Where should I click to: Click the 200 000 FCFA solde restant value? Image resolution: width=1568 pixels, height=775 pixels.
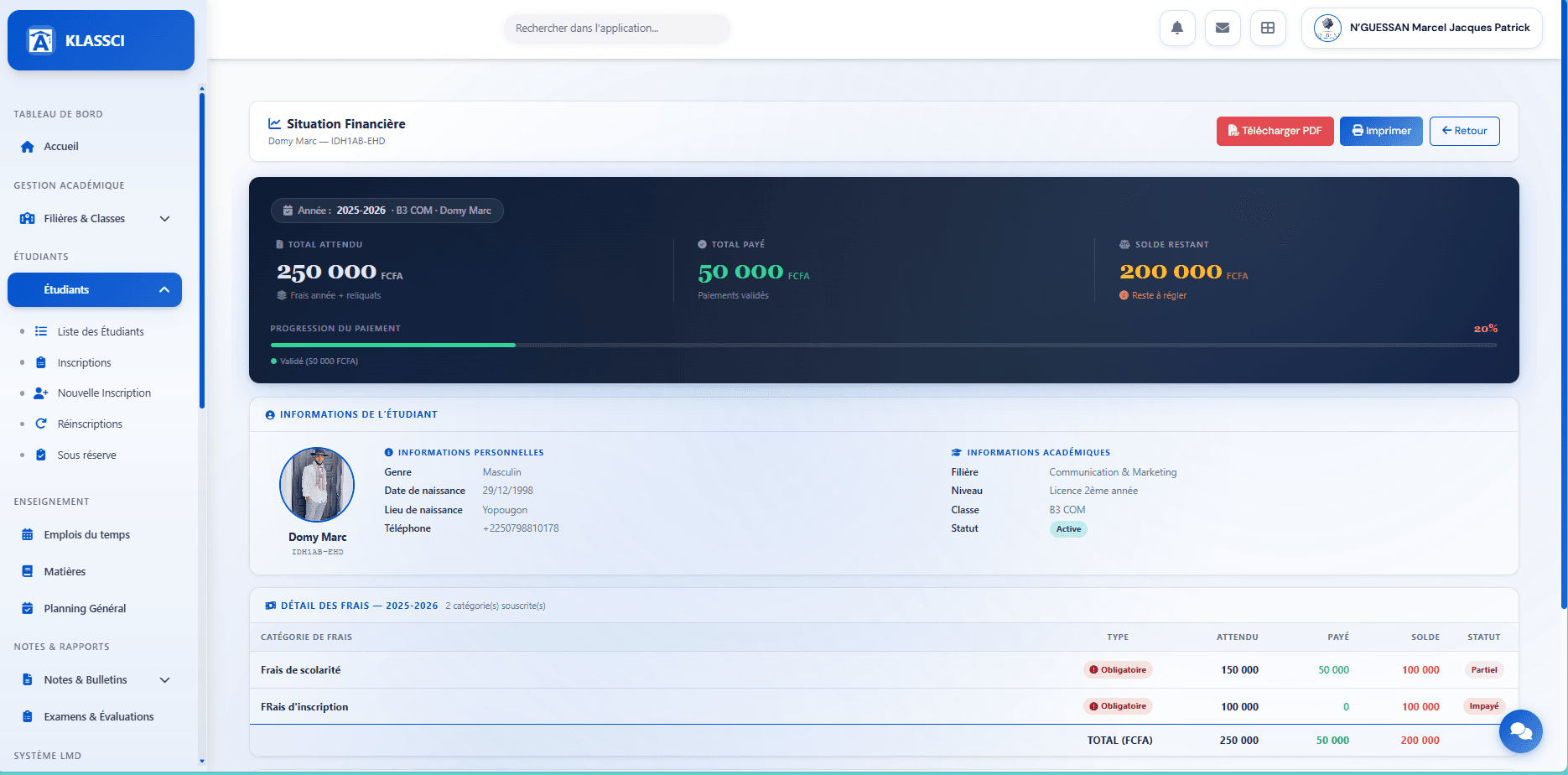click(x=1184, y=273)
